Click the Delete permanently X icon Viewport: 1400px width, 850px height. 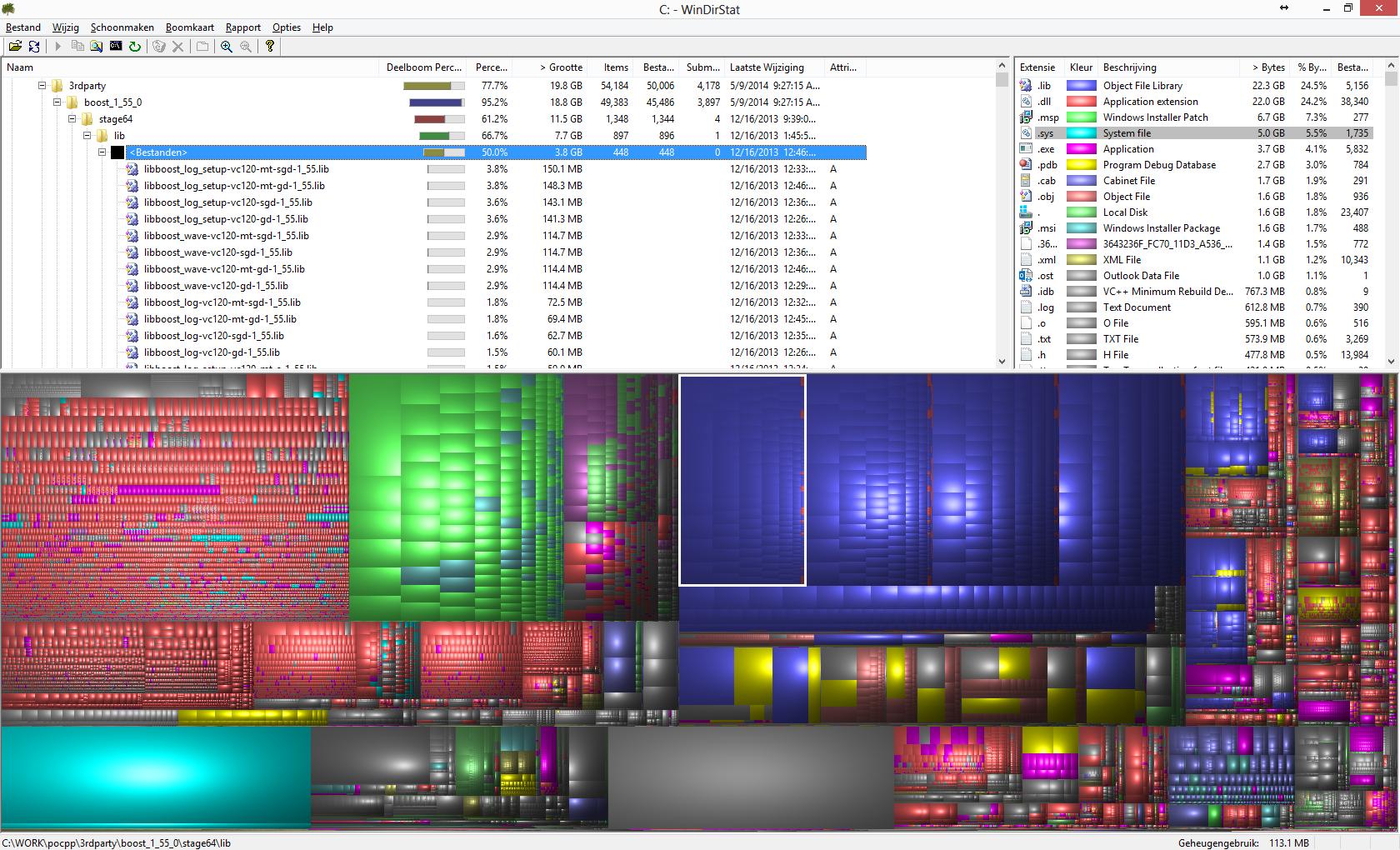[177, 47]
